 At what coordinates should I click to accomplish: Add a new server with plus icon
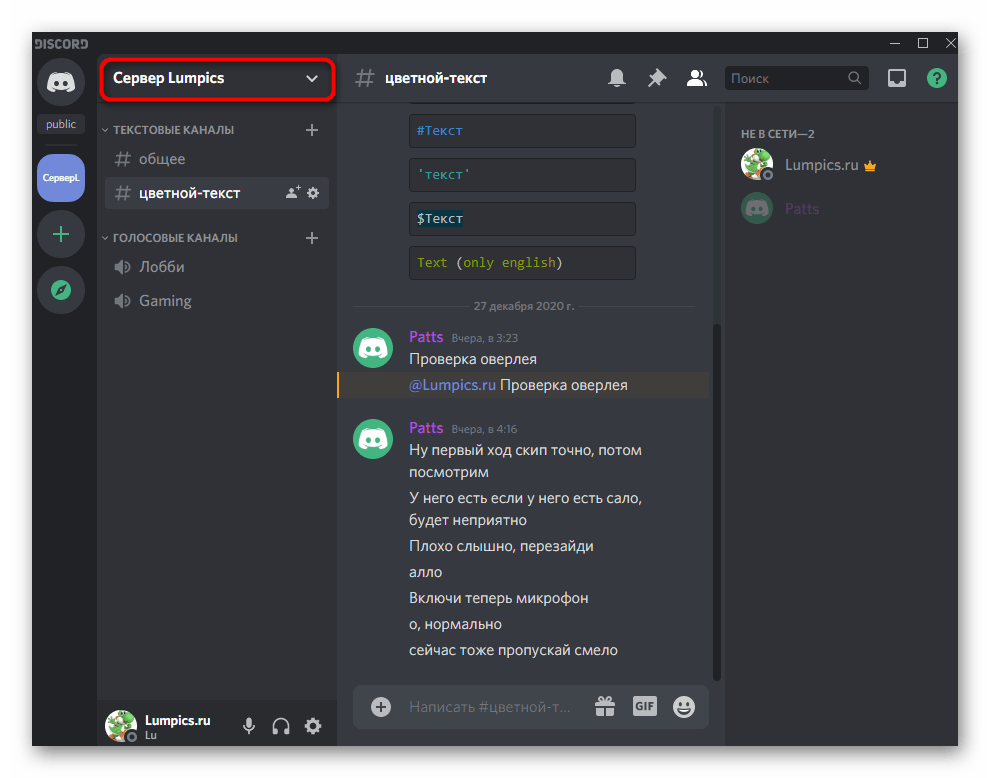tap(61, 235)
